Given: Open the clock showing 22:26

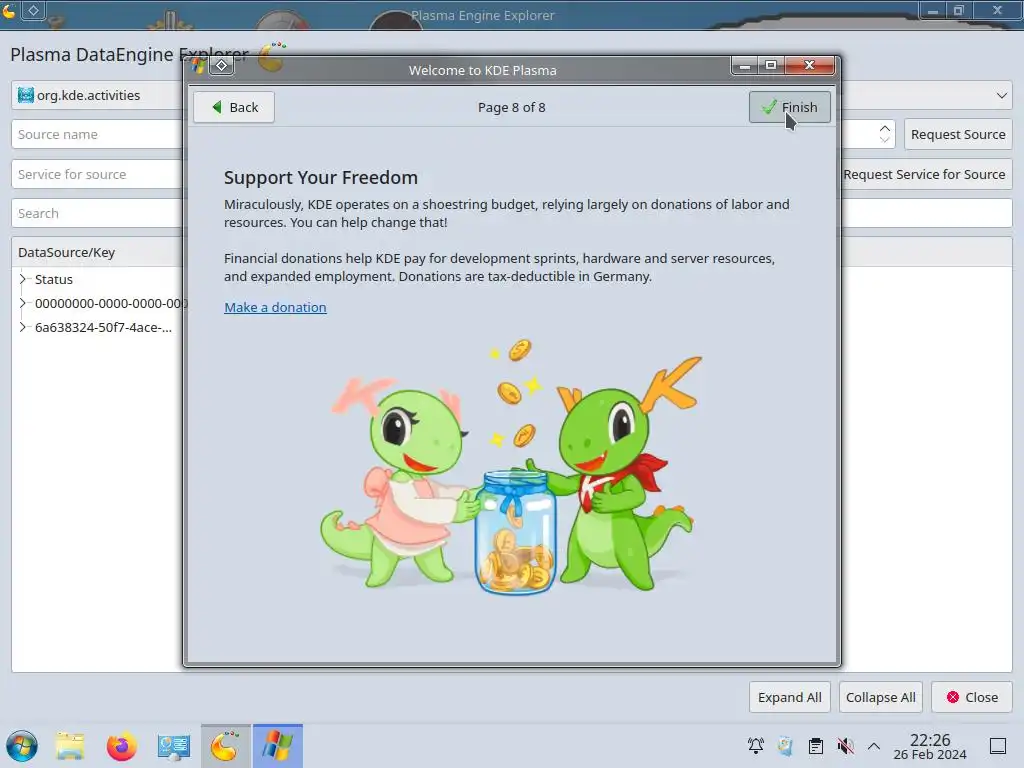Looking at the screenshot, I should tap(930, 746).
